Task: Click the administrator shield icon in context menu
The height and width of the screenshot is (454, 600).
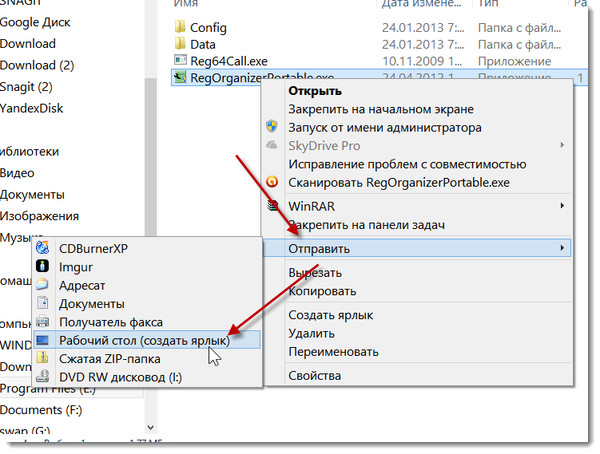Action: pyautogui.click(x=272, y=126)
